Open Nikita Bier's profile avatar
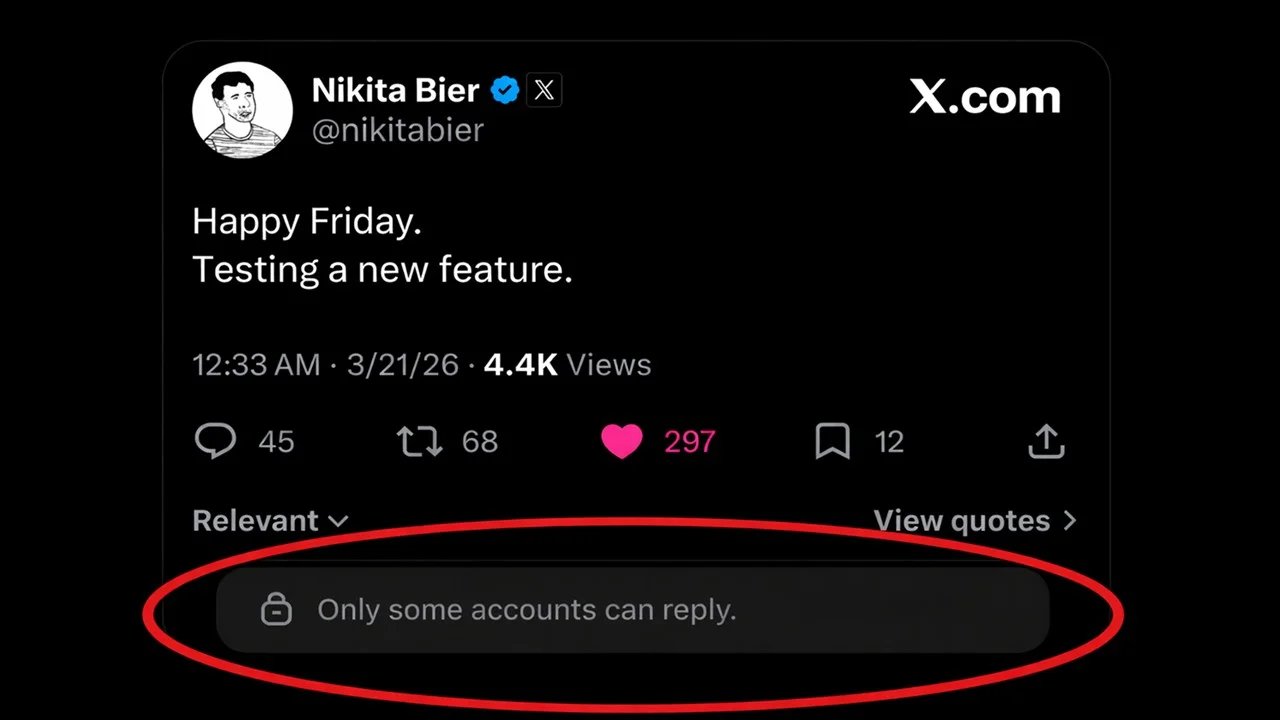This screenshot has height=720, width=1280. point(242,108)
